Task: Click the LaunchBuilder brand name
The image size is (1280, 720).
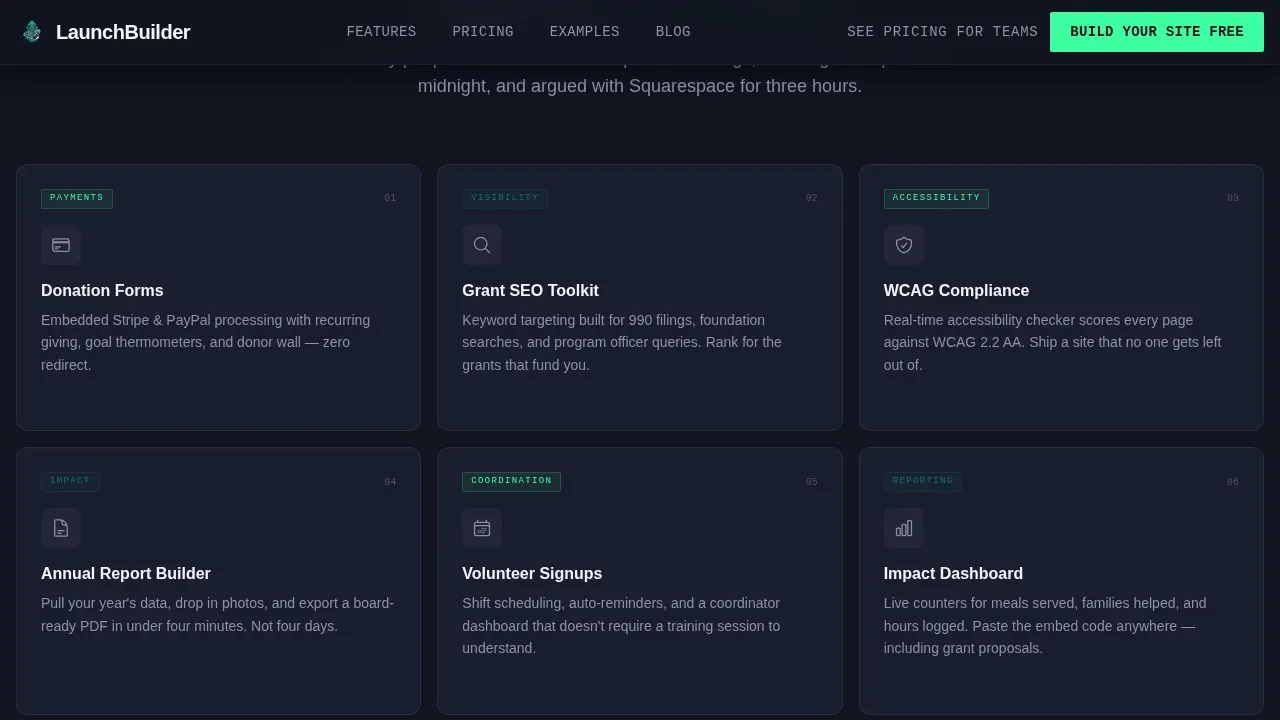Action: pos(123,32)
